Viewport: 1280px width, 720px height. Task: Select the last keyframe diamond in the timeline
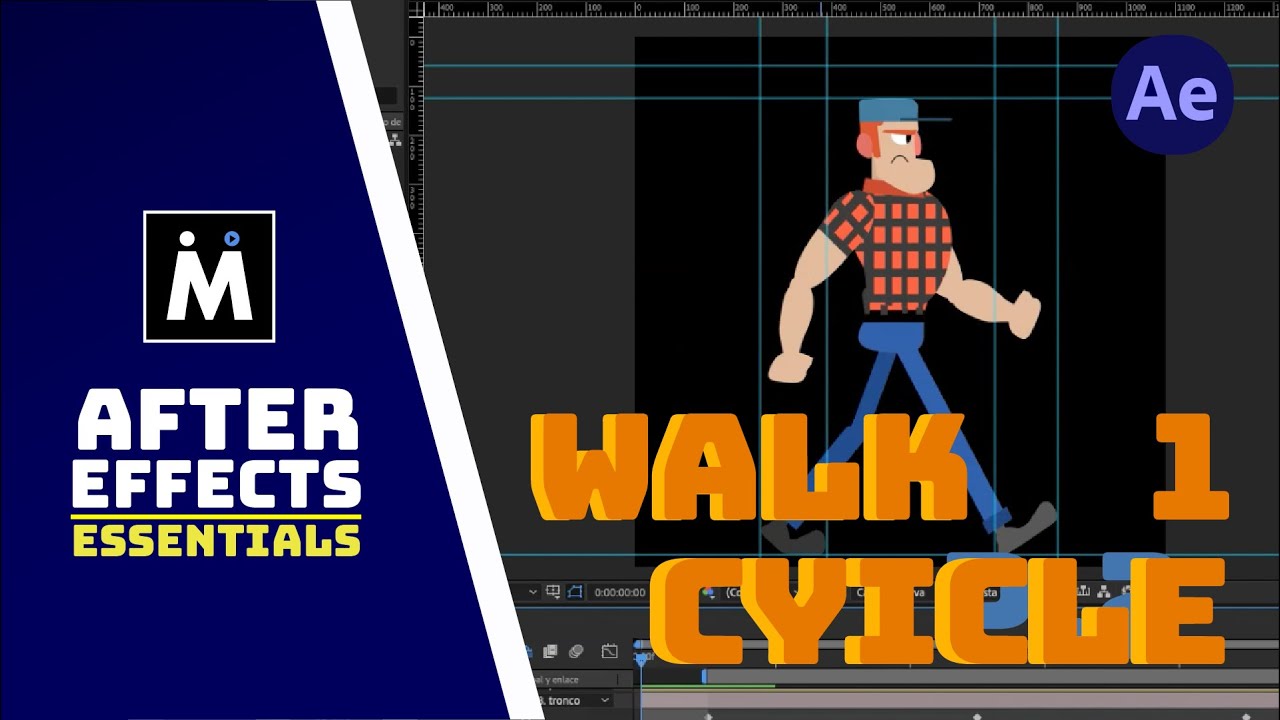tap(1245, 716)
